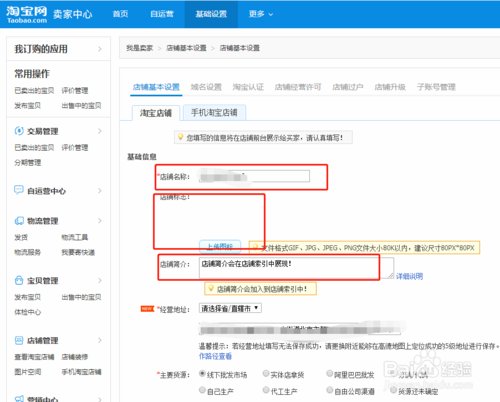The width and height of the screenshot is (500, 402).
Task: Expand 宝贝管理 chevron
Action: pos(100,280)
